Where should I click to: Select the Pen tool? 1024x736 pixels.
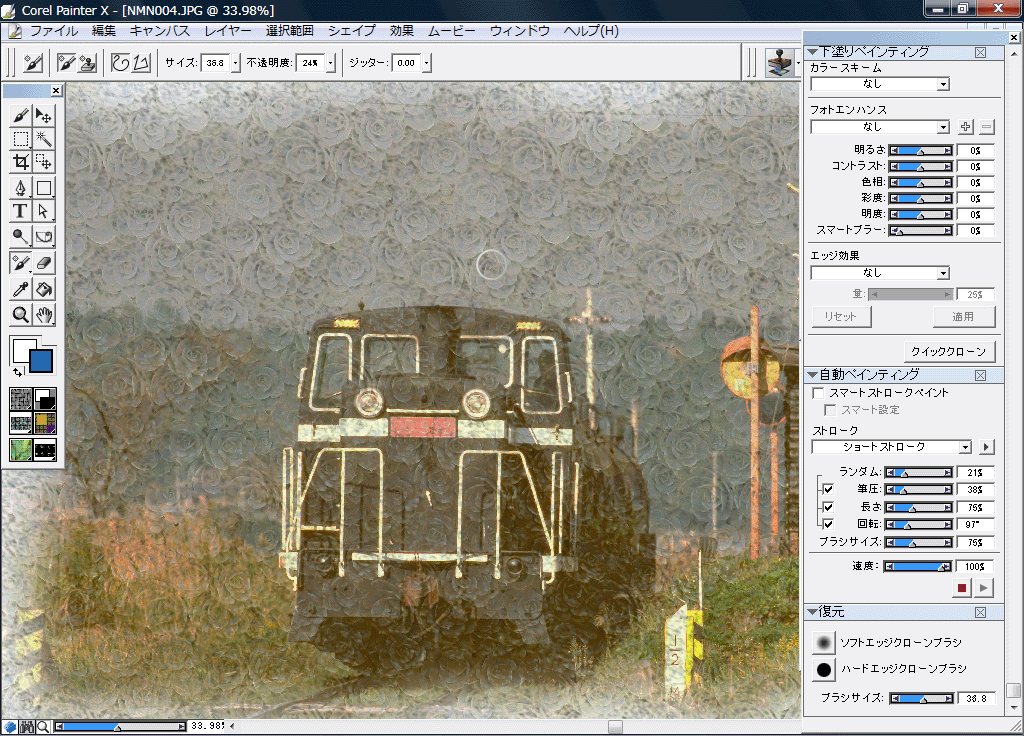[x=20, y=188]
